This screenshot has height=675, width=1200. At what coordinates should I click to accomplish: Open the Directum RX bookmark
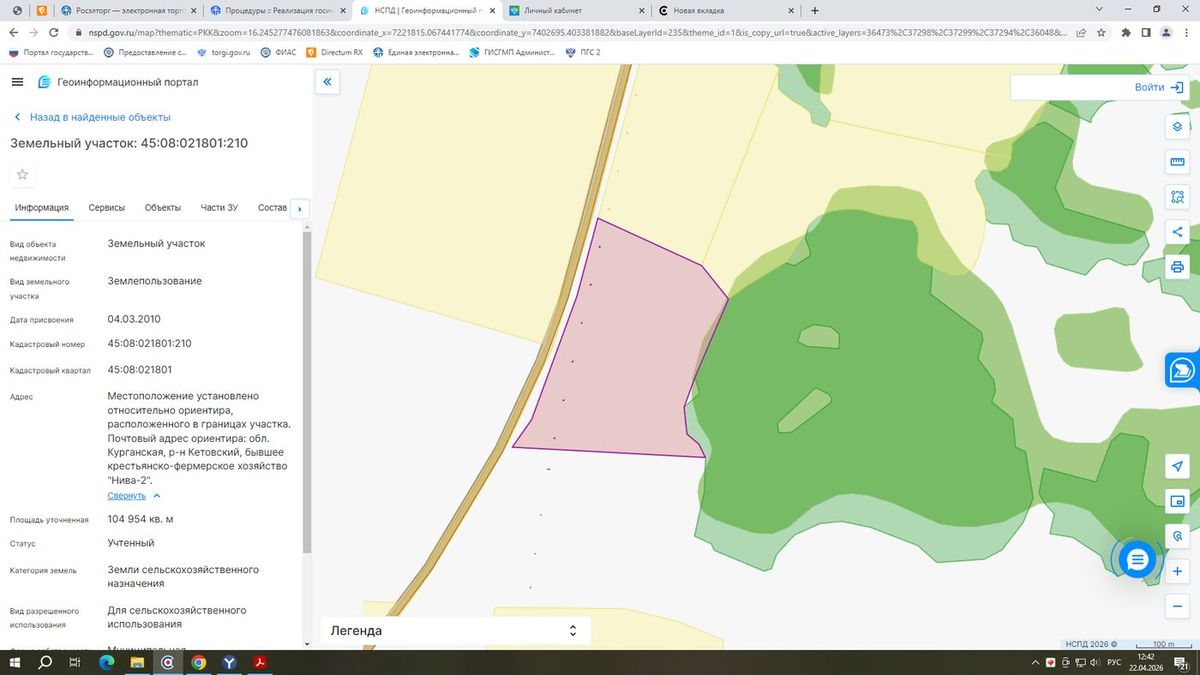(x=335, y=52)
